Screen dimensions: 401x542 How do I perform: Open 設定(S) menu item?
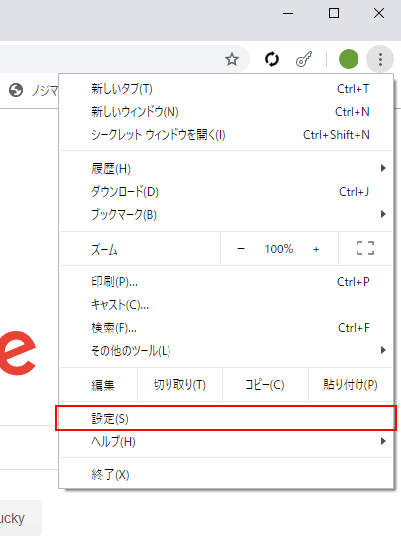coord(226,418)
